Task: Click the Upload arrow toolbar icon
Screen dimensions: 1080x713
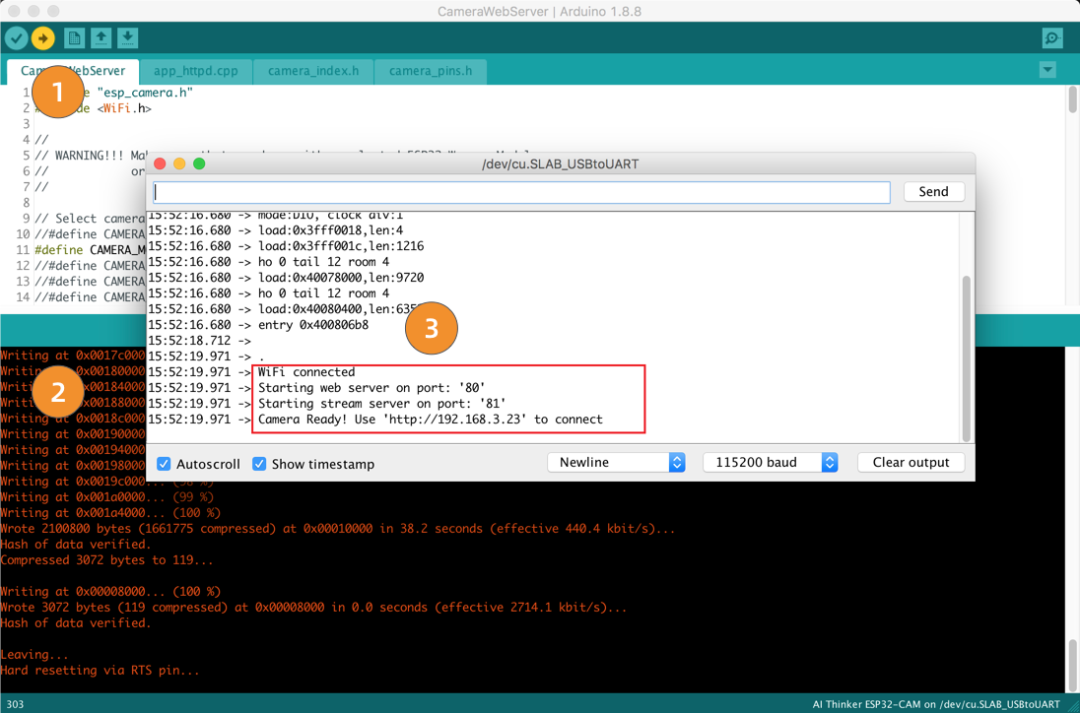Action: [43, 38]
